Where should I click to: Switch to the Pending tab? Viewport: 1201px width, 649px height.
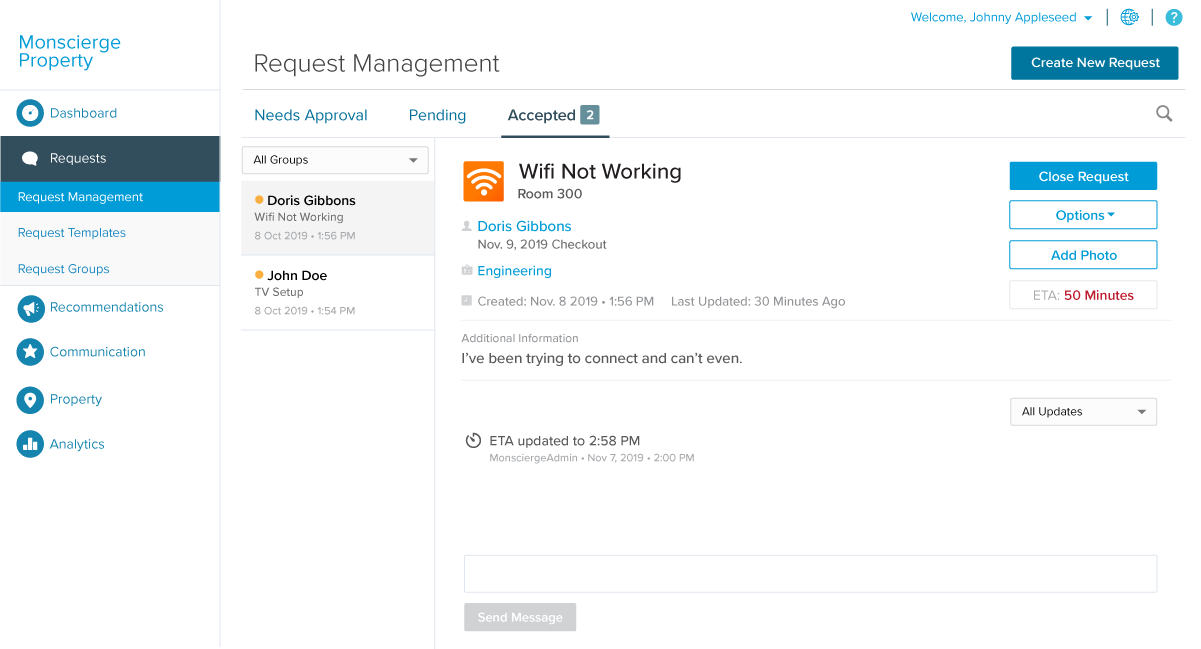[437, 115]
